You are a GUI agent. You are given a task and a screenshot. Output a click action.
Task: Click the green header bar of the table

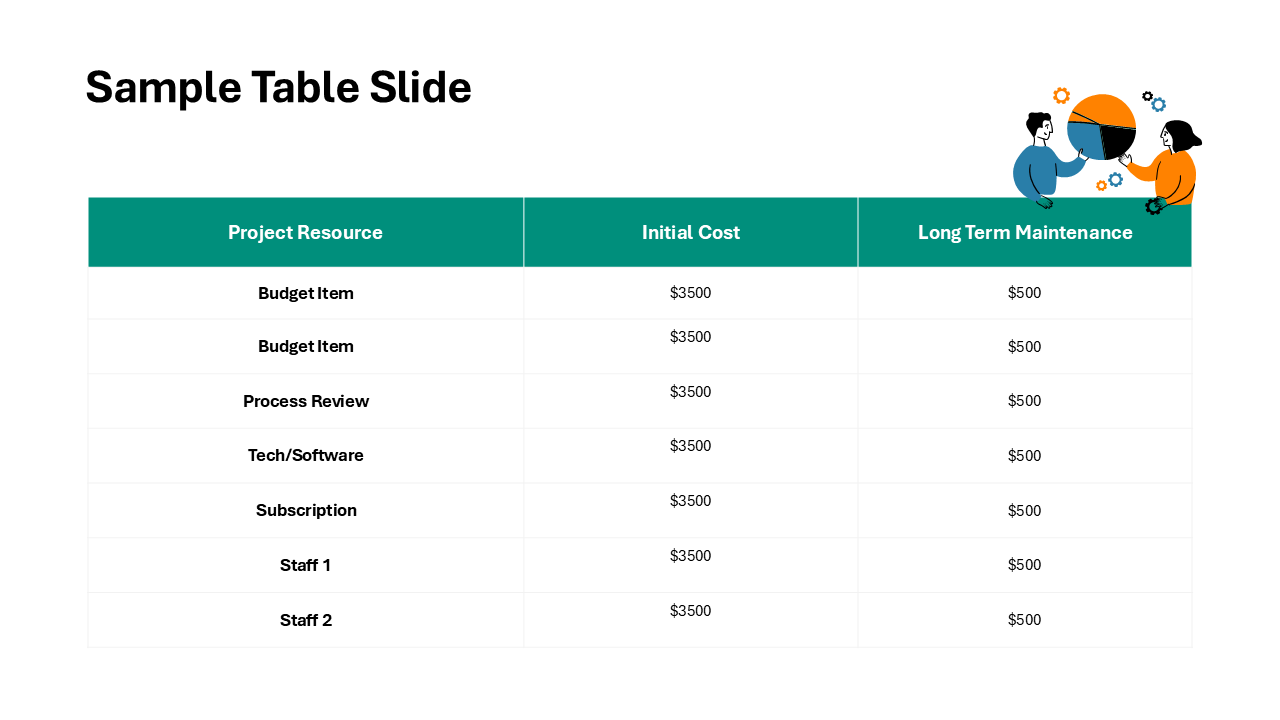pyautogui.click(x=640, y=232)
